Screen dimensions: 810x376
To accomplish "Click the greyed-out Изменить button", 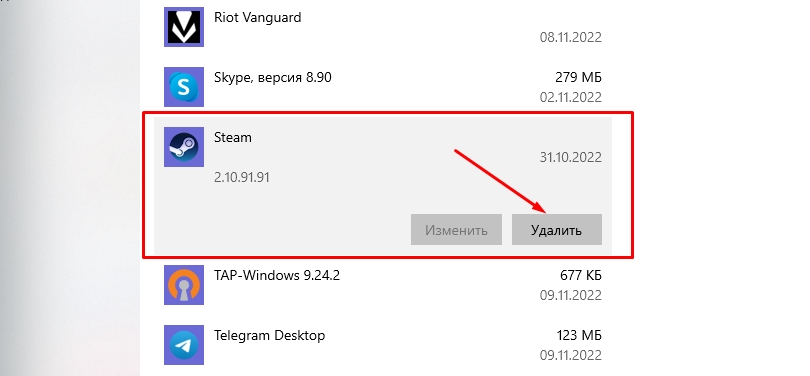I will click(x=456, y=230).
